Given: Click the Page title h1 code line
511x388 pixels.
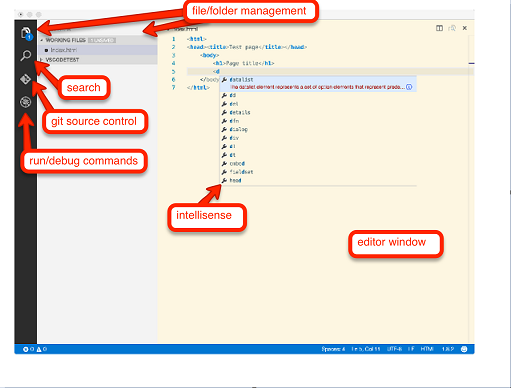Looking at the screenshot, I should (x=243, y=63).
